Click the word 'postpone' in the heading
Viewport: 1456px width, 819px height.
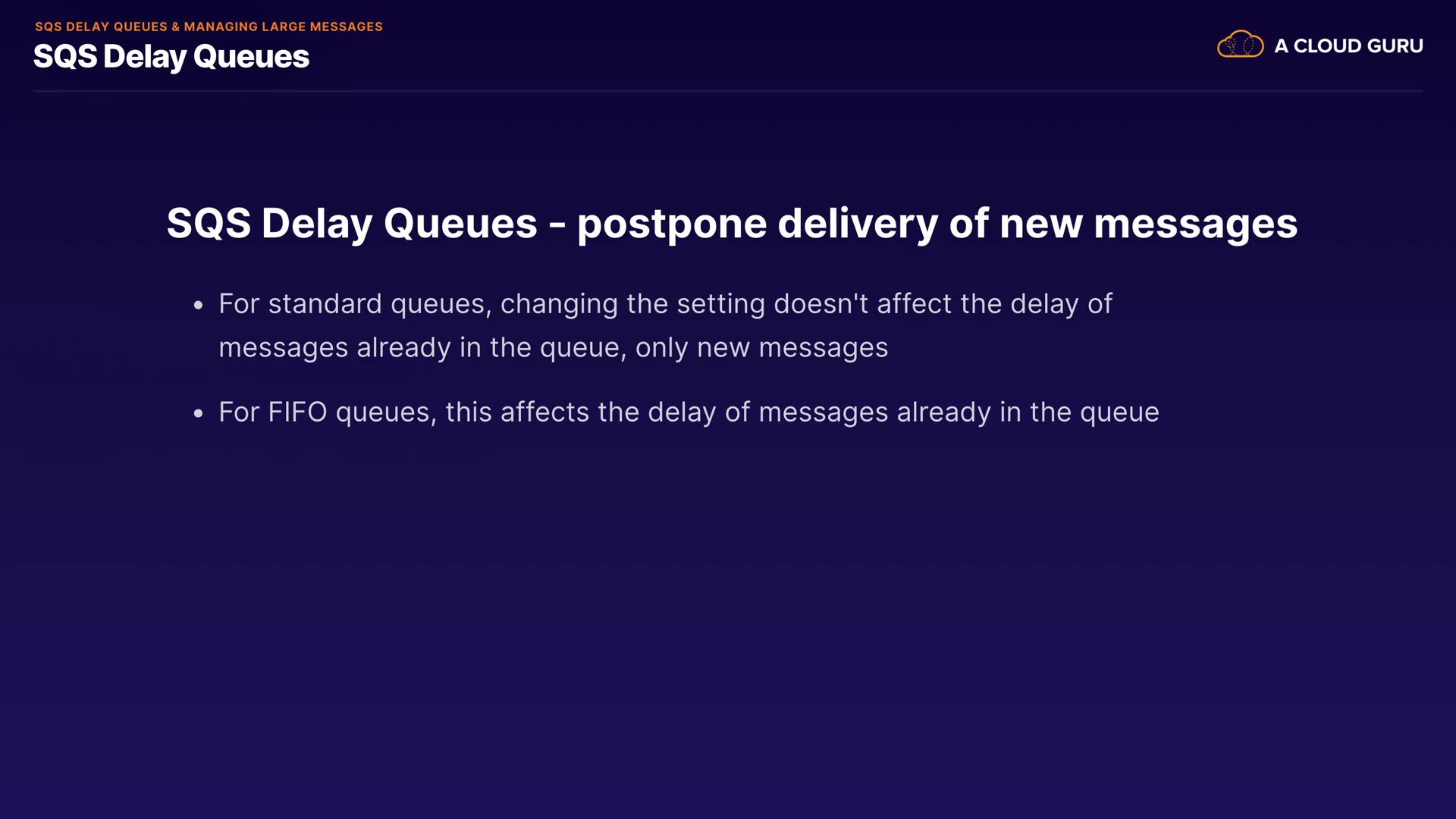pos(672,224)
